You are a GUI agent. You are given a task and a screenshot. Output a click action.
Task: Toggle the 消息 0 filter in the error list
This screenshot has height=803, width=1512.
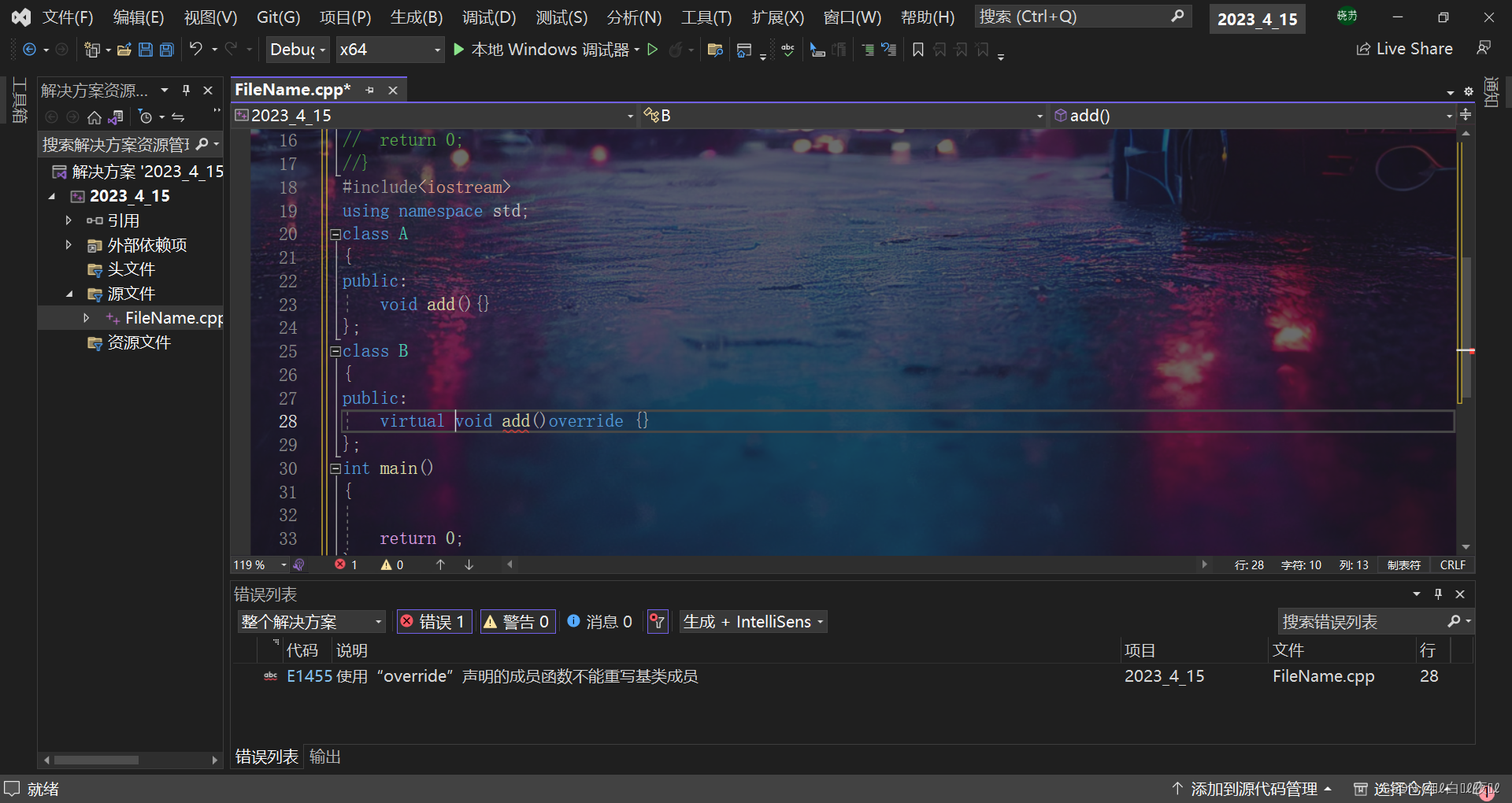[599, 621]
